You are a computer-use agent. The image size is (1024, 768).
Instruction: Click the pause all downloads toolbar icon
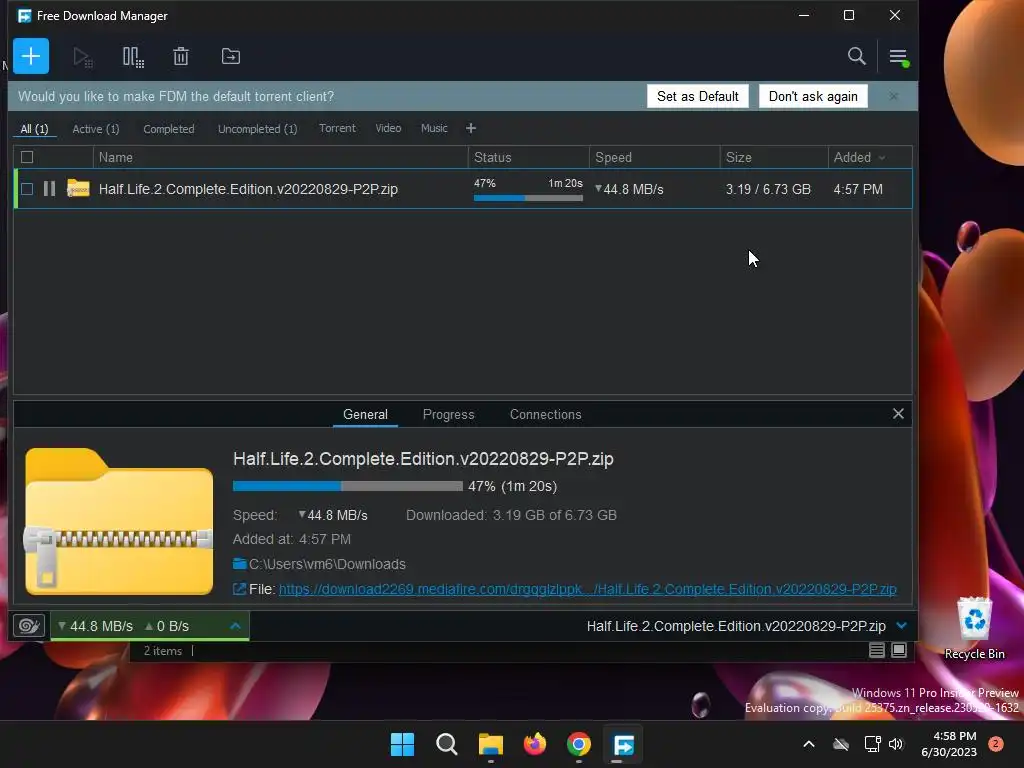pos(133,57)
